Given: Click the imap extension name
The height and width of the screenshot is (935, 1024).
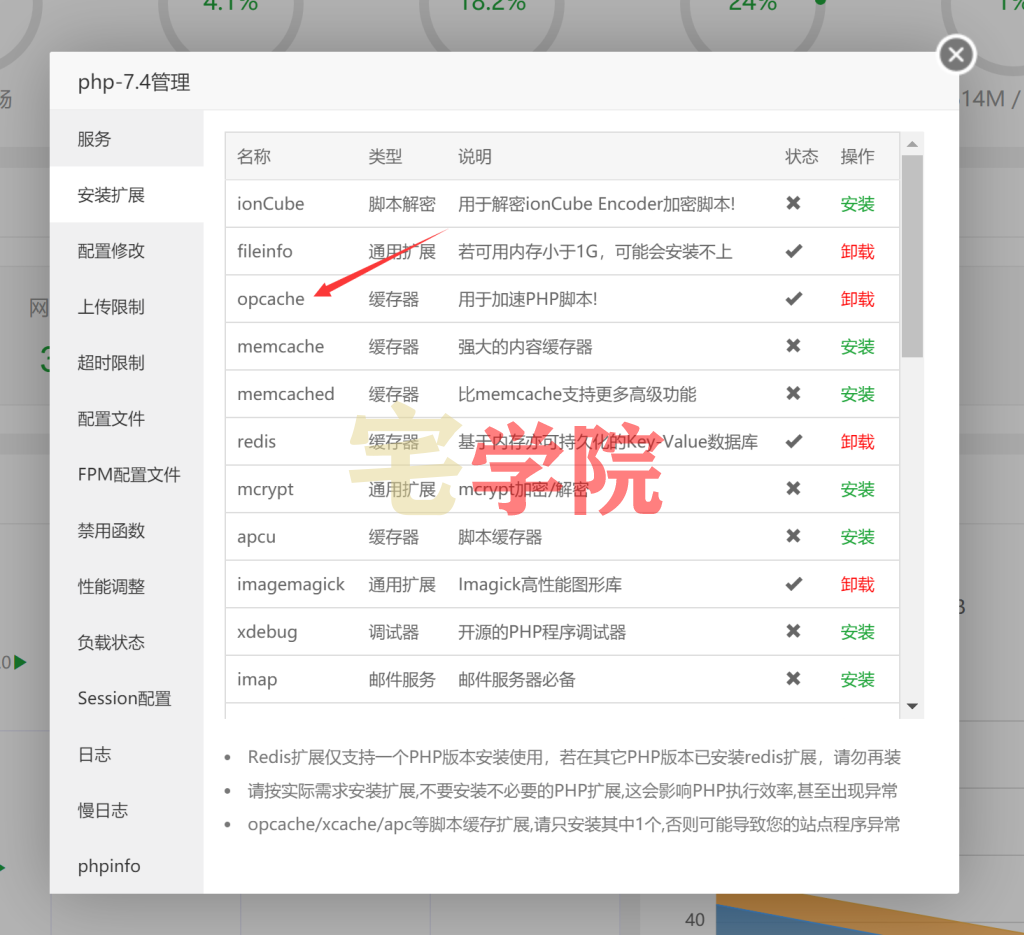Looking at the screenshot, I should tap(257, 680).
